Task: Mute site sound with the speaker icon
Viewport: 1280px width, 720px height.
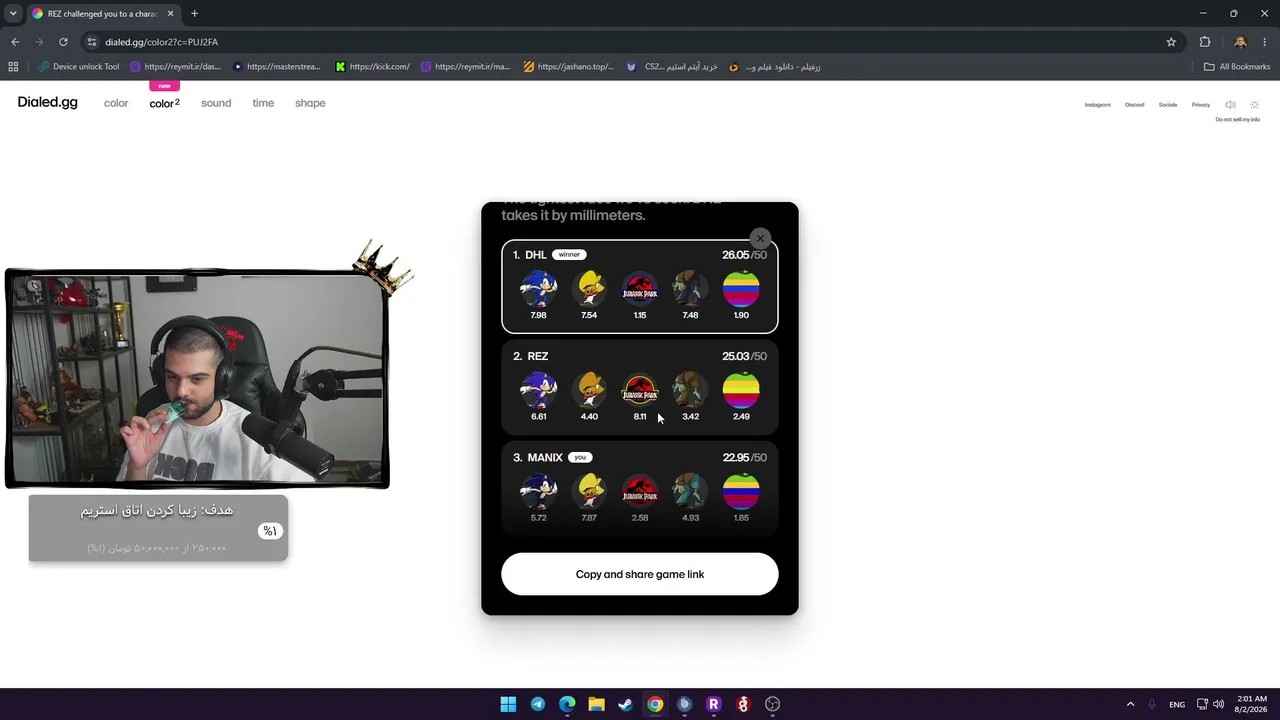Action: pyautogui.click(x=1230, y=105)
